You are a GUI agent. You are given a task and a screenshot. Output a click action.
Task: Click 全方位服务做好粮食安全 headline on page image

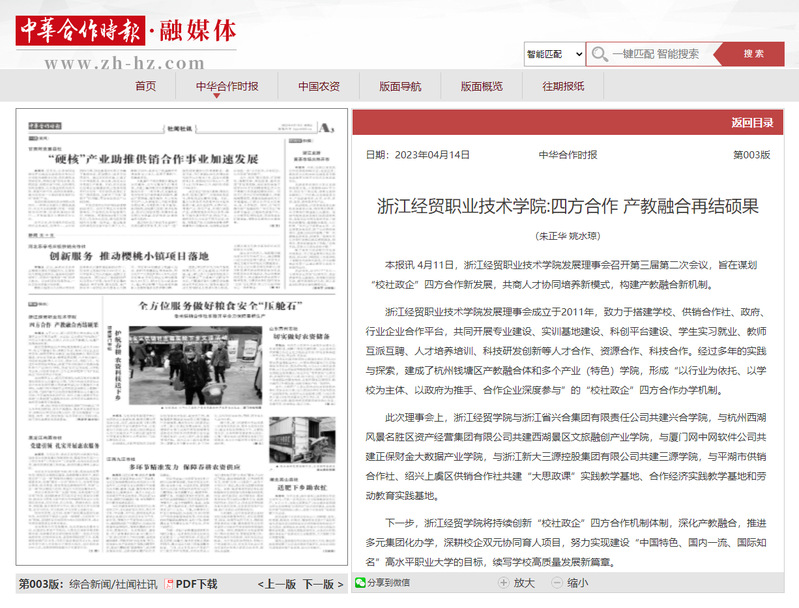click(220, 302)
